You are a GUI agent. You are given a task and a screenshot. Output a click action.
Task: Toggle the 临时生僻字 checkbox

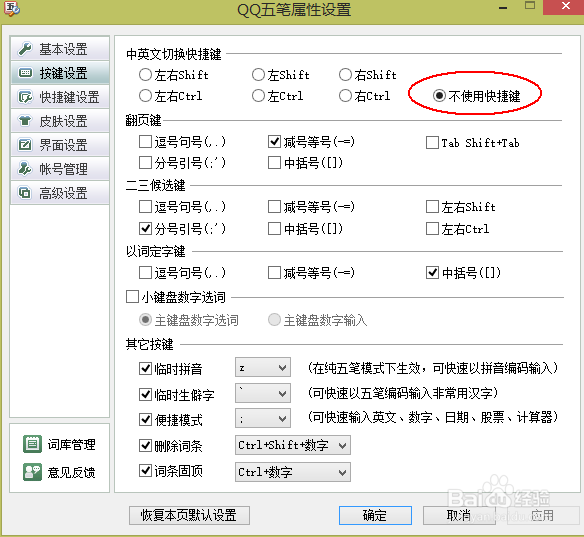(x=145, y=394)
